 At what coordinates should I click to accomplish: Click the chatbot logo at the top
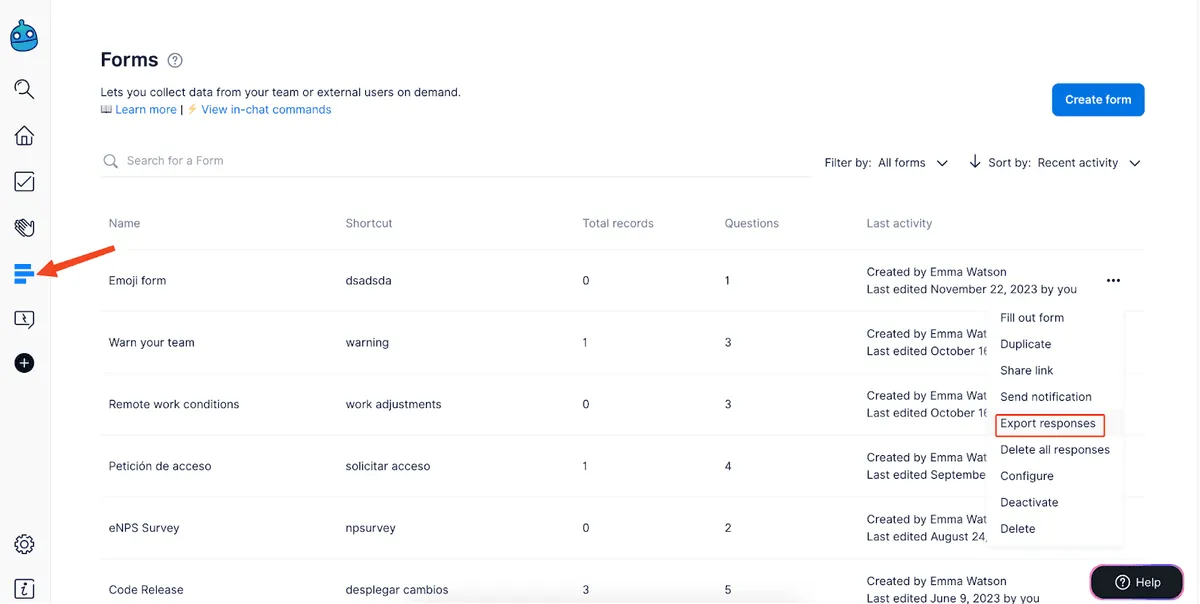point(23,35)
